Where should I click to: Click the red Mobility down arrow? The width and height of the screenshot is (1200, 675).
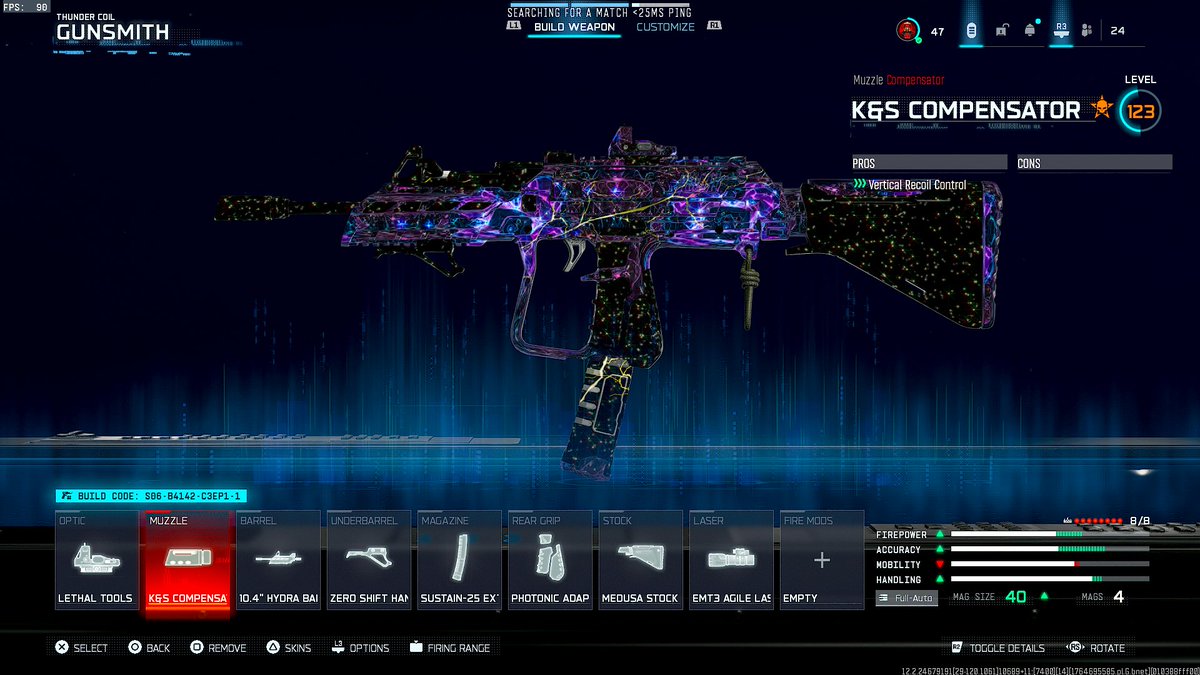[940, 565]
